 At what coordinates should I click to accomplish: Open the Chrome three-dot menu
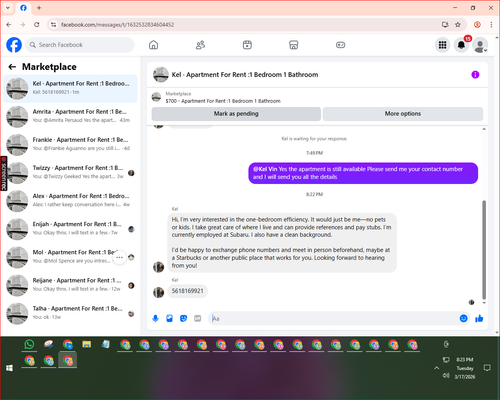click(491, 25)
